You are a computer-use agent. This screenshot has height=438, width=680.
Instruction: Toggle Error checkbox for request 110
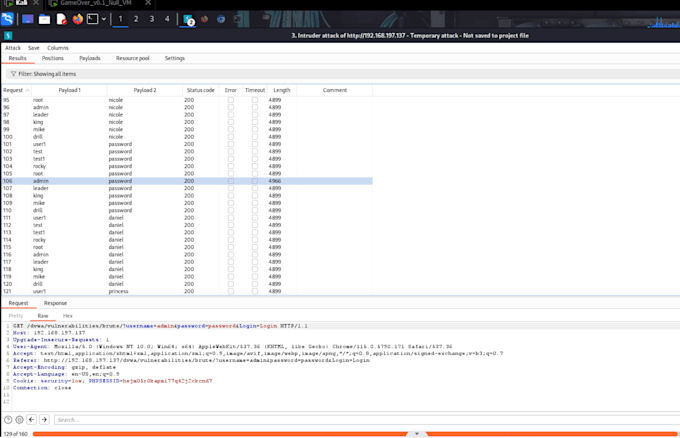pos(231,211)
